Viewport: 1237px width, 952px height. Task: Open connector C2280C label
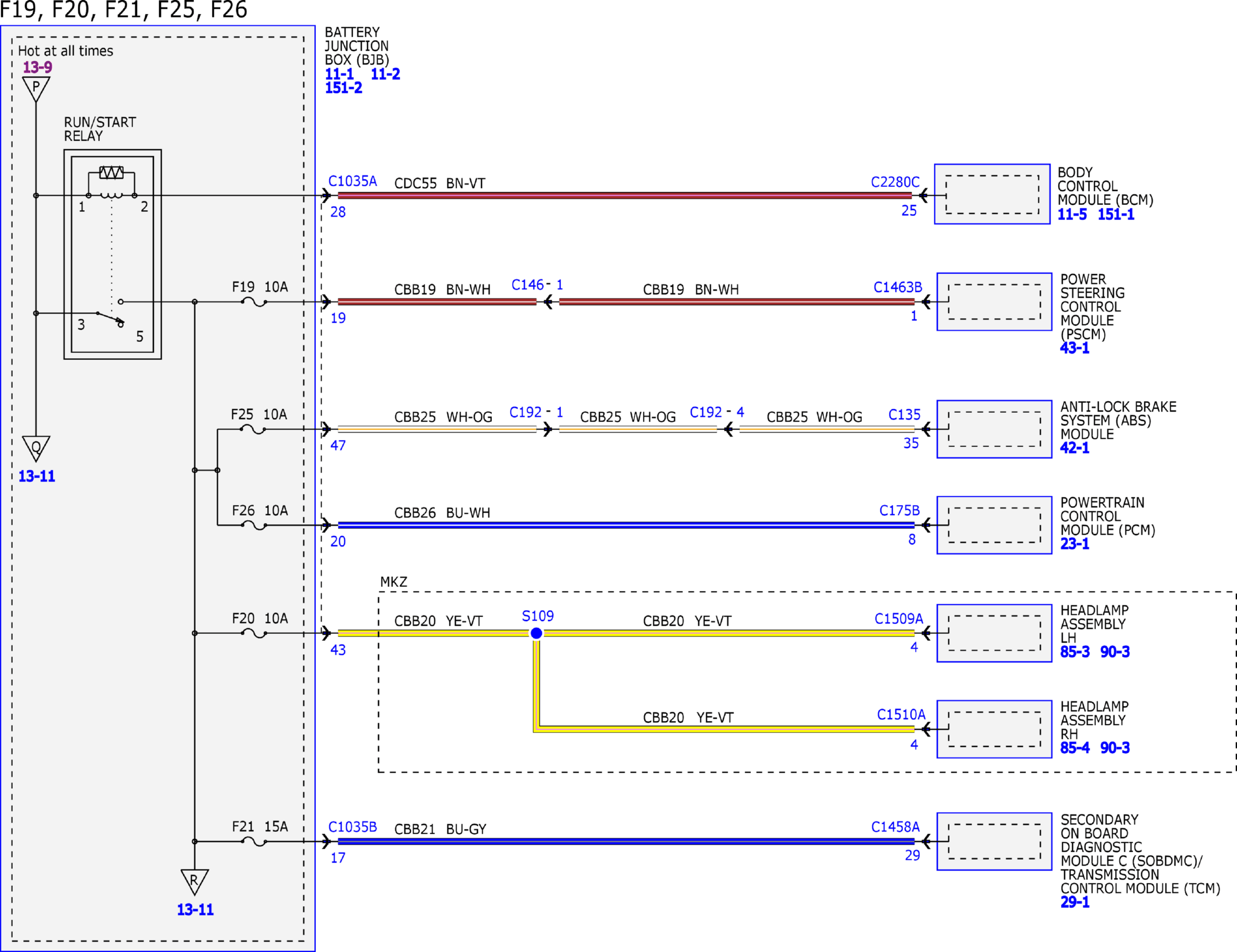coord(895,182)
